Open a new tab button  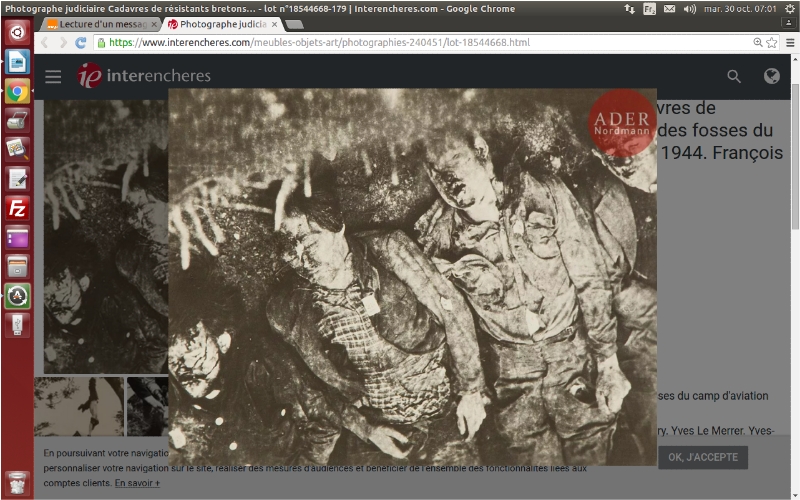pos(294,24)
